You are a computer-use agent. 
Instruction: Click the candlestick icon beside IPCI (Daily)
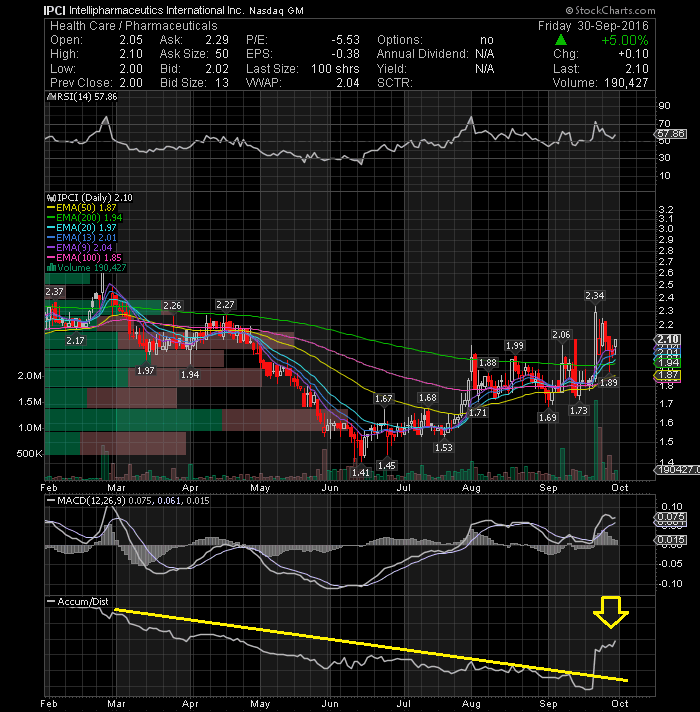(51, 198)
